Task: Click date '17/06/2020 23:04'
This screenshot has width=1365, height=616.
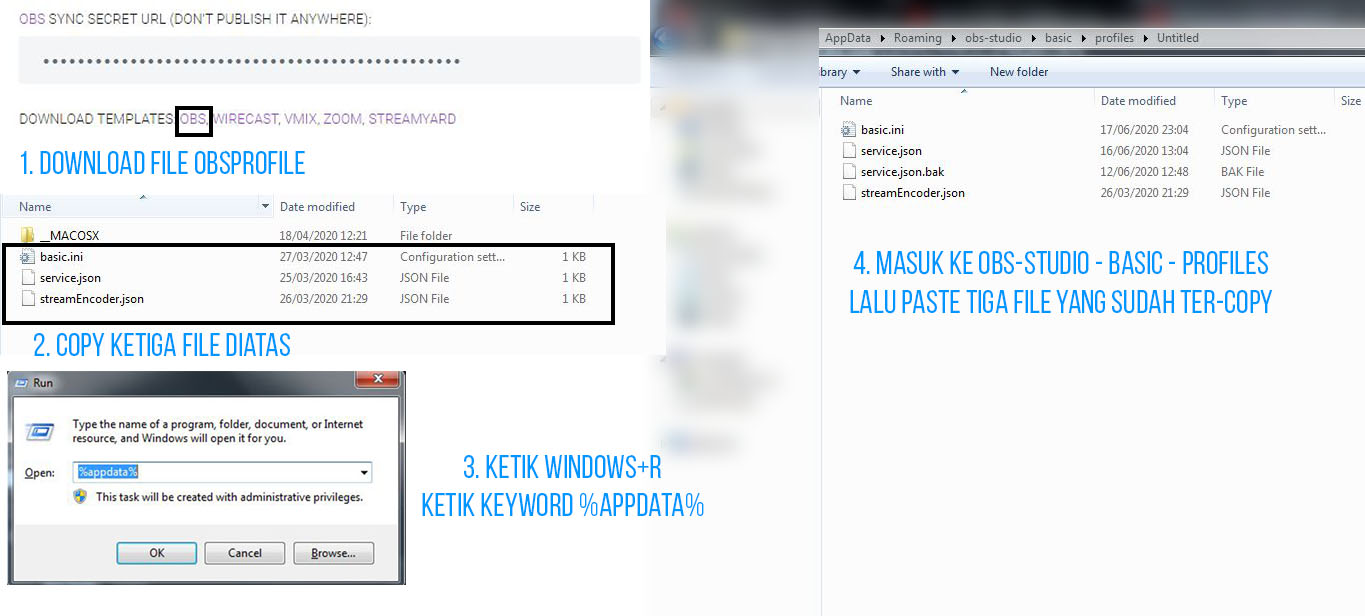Action: point(1145,130)
